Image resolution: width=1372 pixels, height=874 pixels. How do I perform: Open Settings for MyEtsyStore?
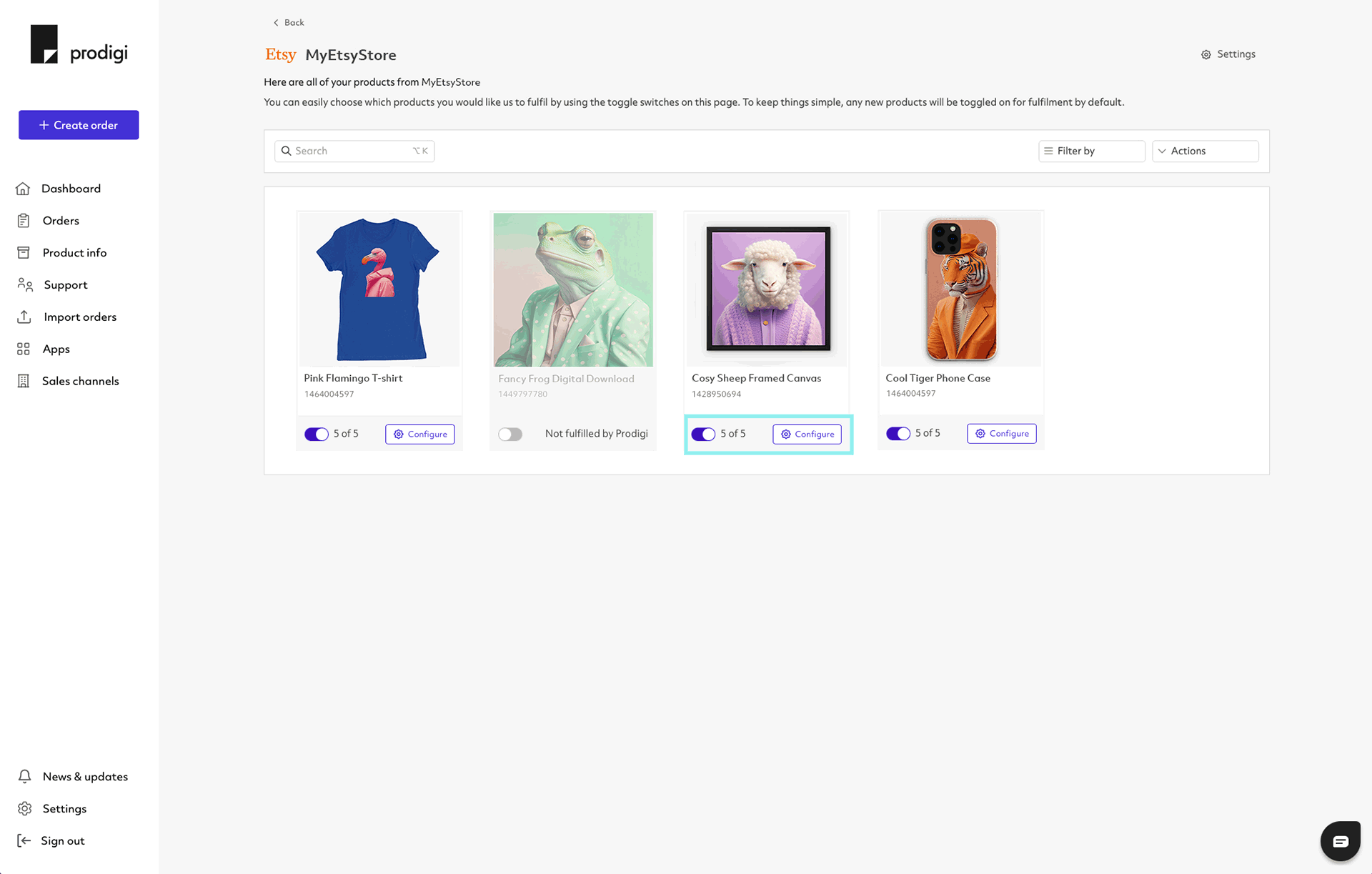tap(1228, 54)
